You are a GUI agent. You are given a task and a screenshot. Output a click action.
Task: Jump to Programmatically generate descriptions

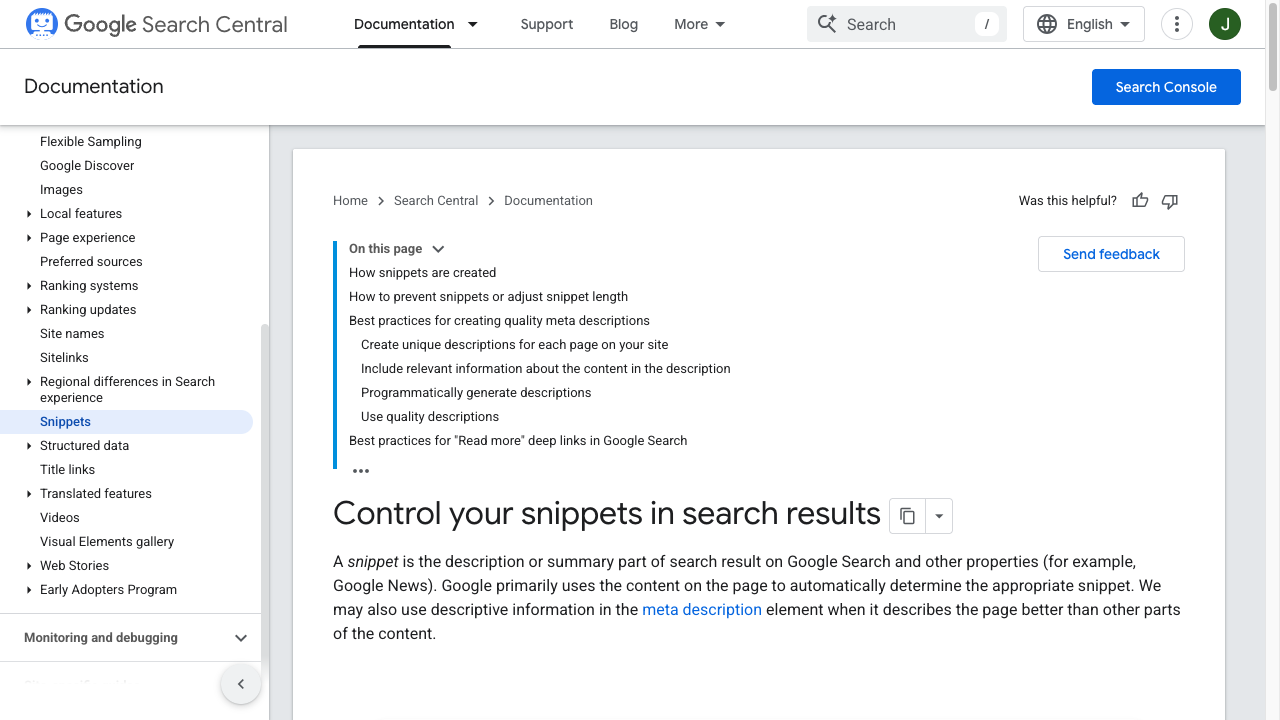[x=476, y=393]
